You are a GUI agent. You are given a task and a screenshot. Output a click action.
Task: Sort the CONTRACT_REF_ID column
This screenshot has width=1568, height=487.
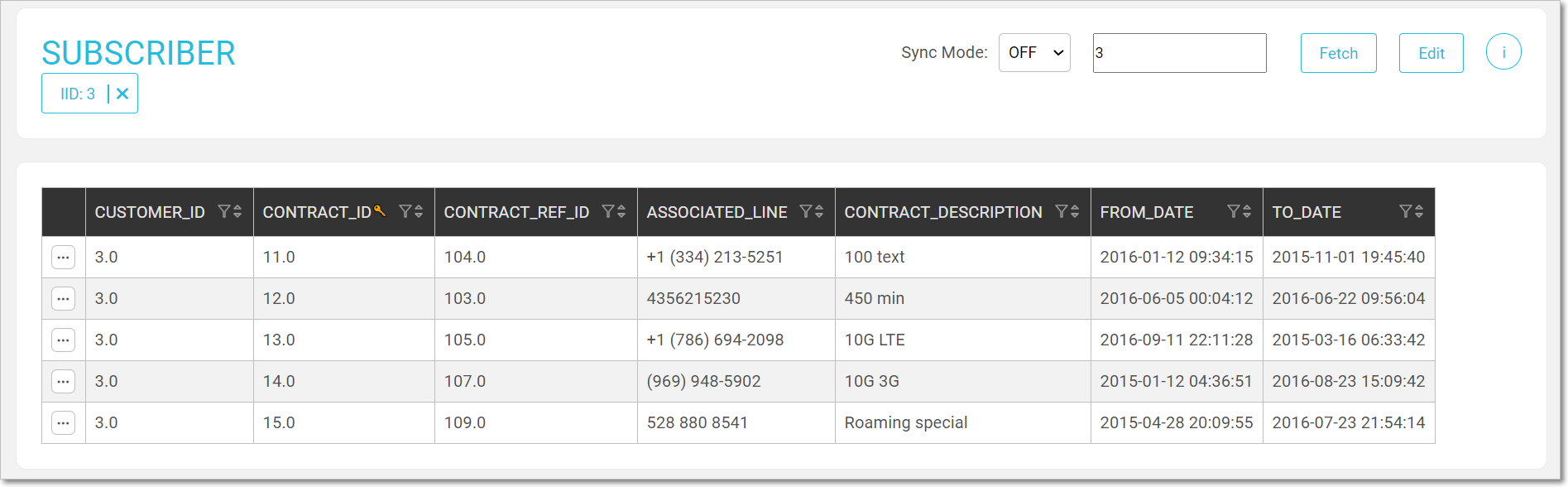point(621,212)
